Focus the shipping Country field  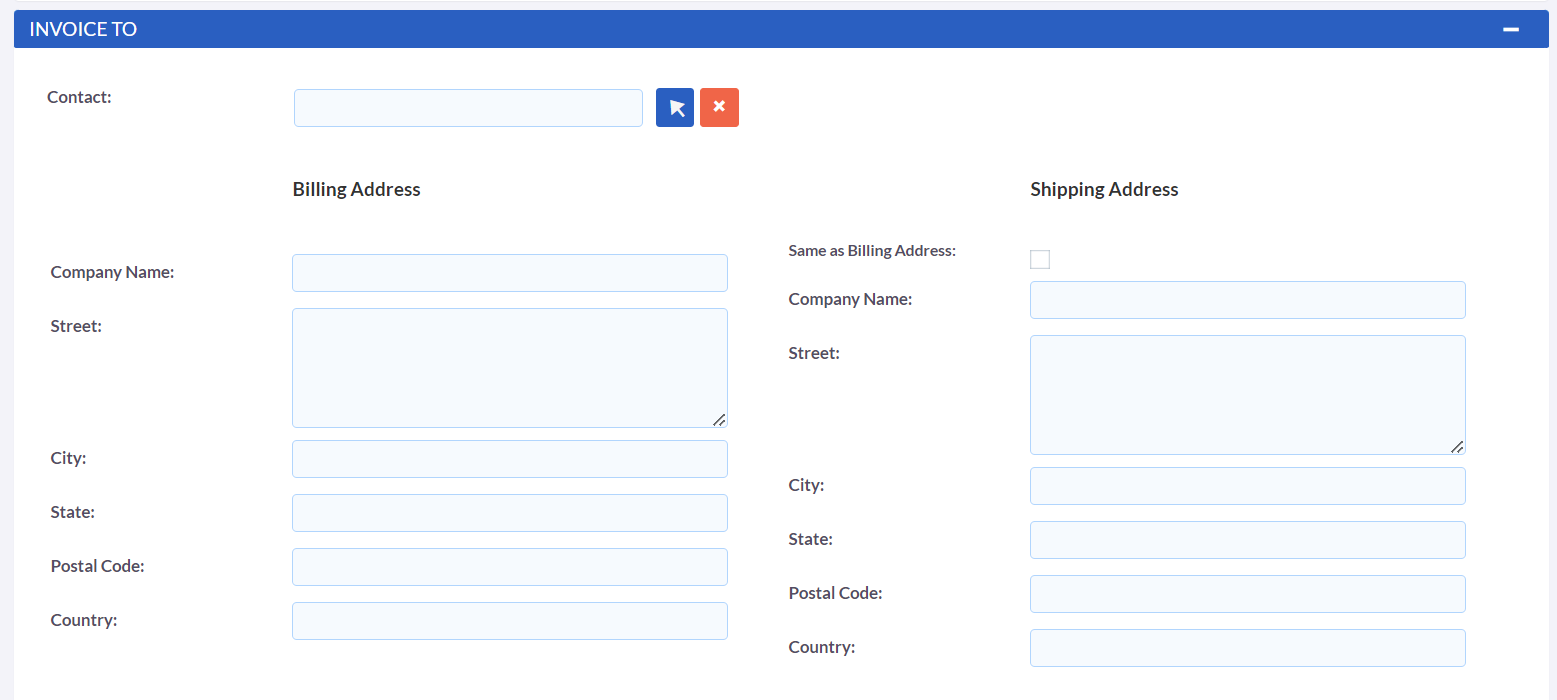(1247, 648)
